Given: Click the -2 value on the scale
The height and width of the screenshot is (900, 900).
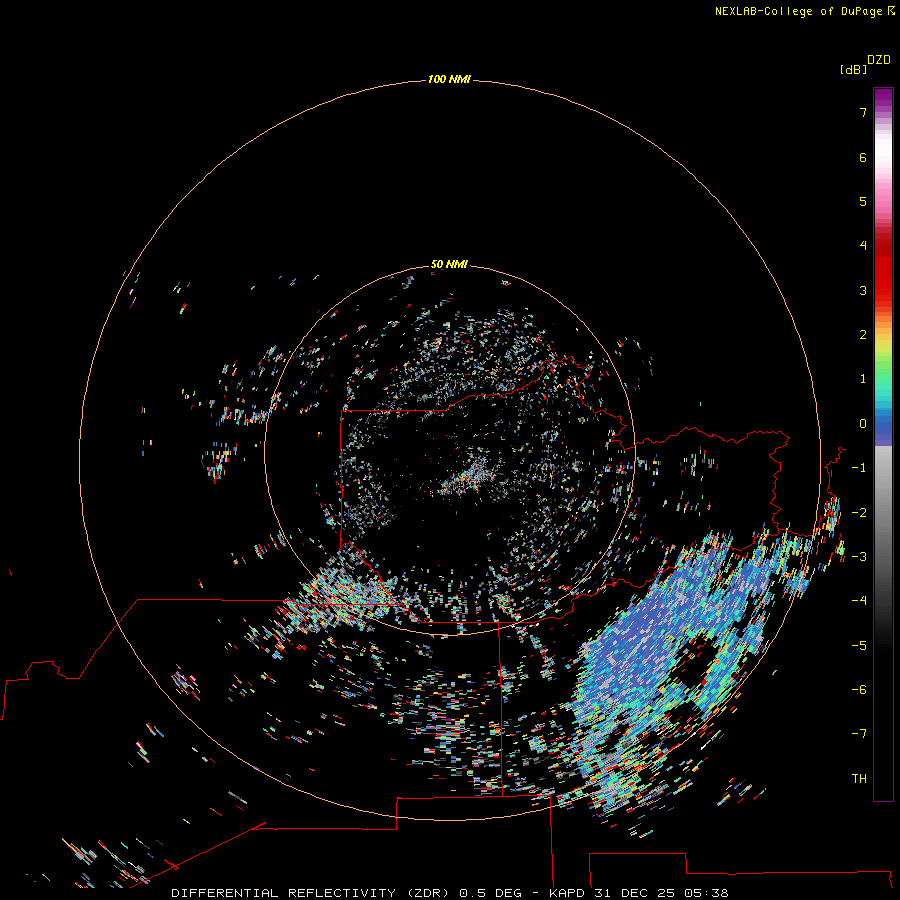Looking at the screenshot, I should [x=859, y=513].
